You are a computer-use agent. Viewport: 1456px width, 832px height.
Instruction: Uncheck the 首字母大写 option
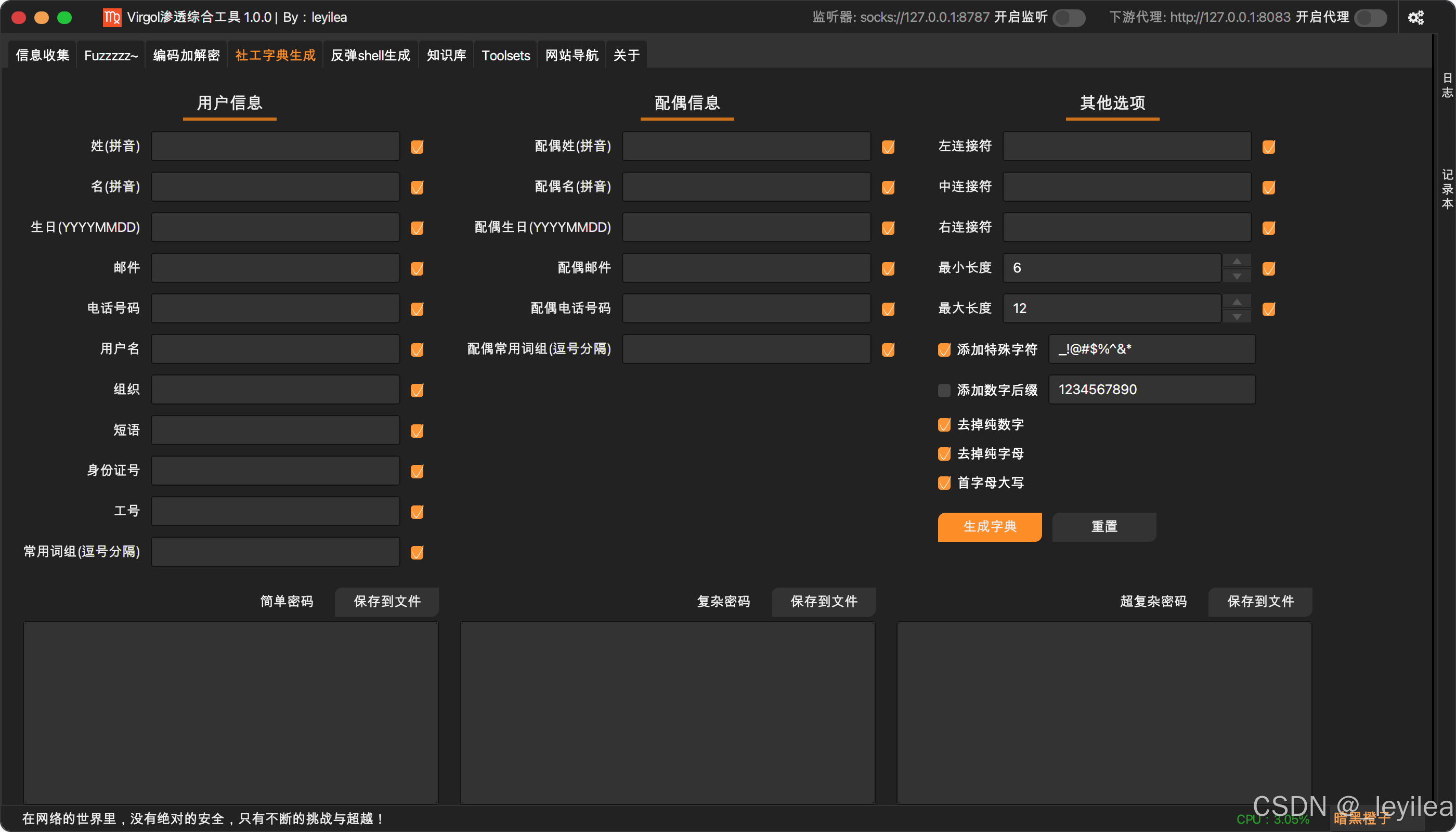tap(944, 483)
